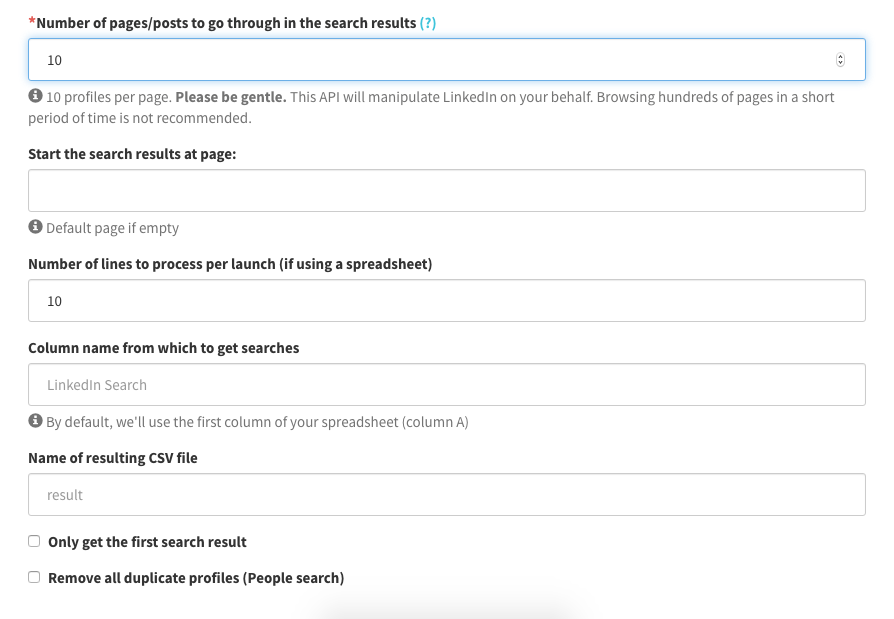Click the "Name of resulting CSV file" label
The width and height of the screenshot is (894, 619).
tap(113, 458)
